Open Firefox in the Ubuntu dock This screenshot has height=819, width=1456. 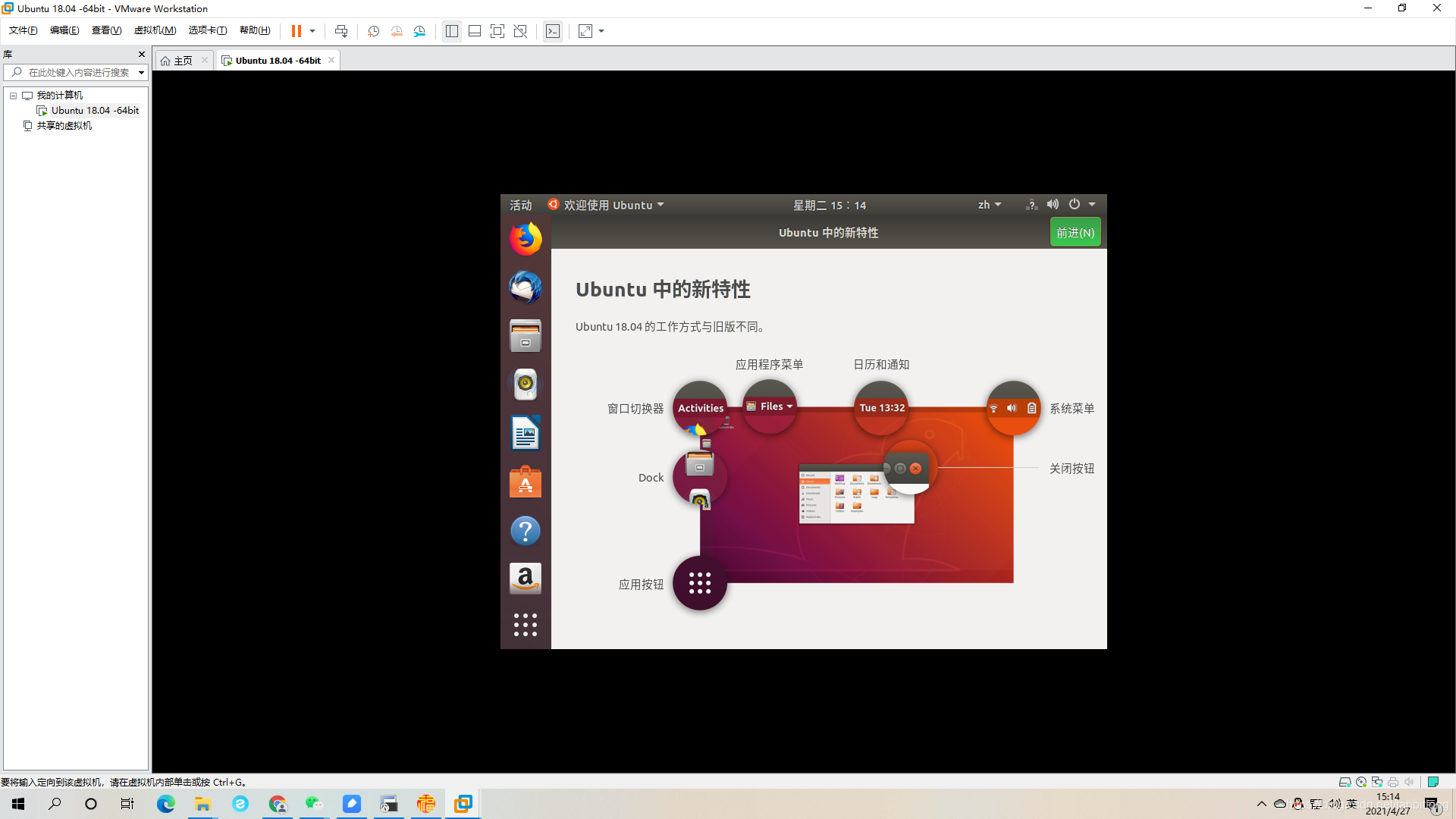(525, 239)
